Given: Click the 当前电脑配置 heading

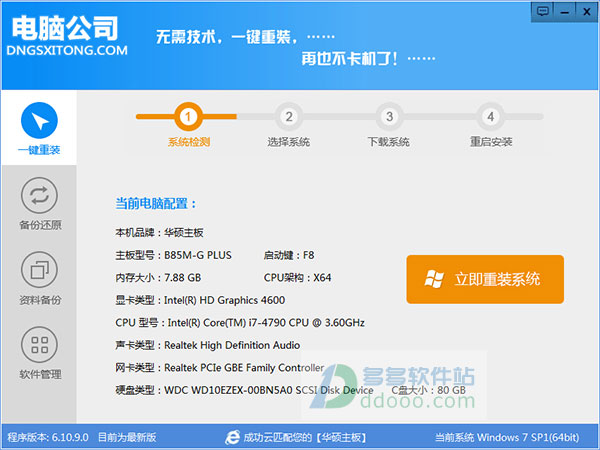Looking at the screenshot, I should point(156,204).
